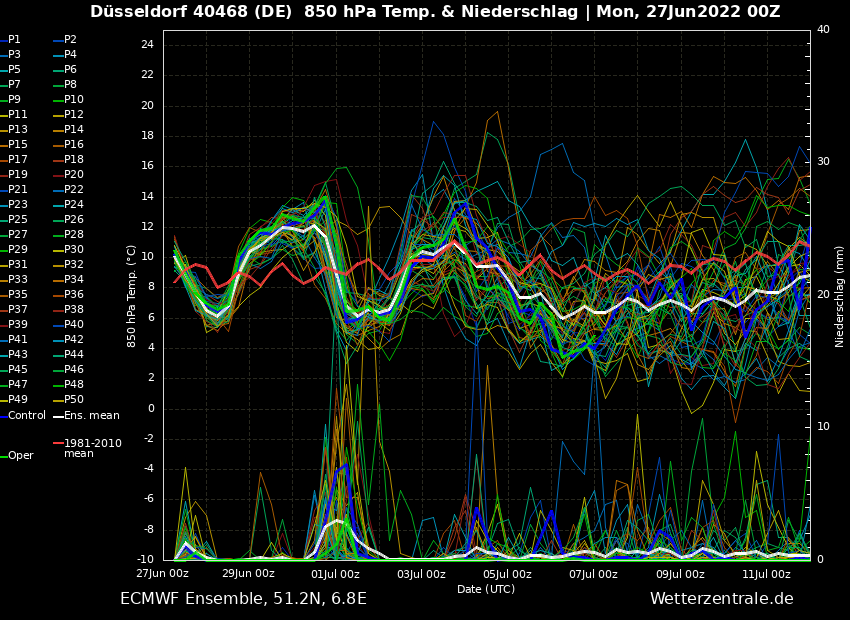Select the 05Jul 00z date tick label

click(507, 574)
